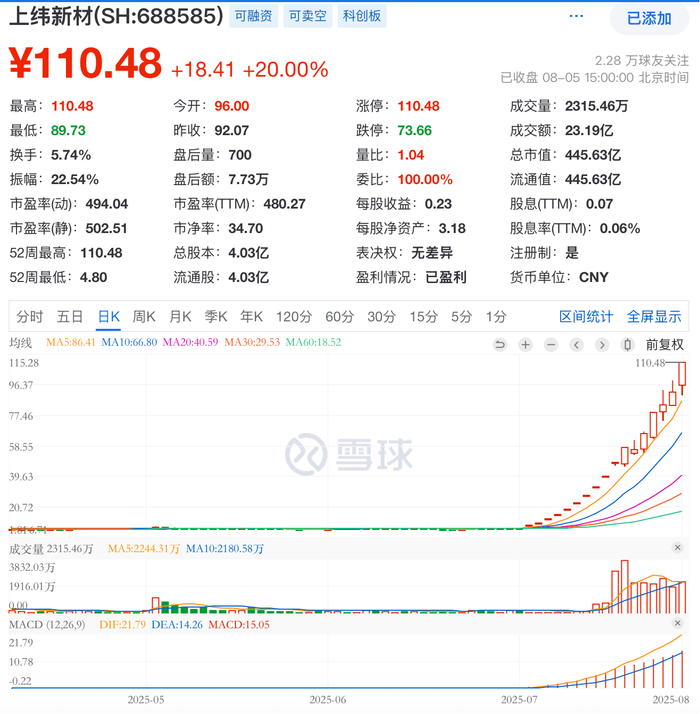The image size is (700, 714).
Task: Click the MA30:29.53 moving average label
Action: (x=252, y=342)
